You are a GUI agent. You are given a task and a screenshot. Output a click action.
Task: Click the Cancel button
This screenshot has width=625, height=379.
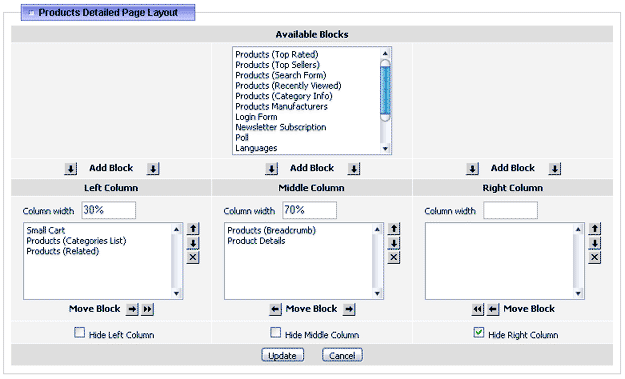click(x=342, y=355)
